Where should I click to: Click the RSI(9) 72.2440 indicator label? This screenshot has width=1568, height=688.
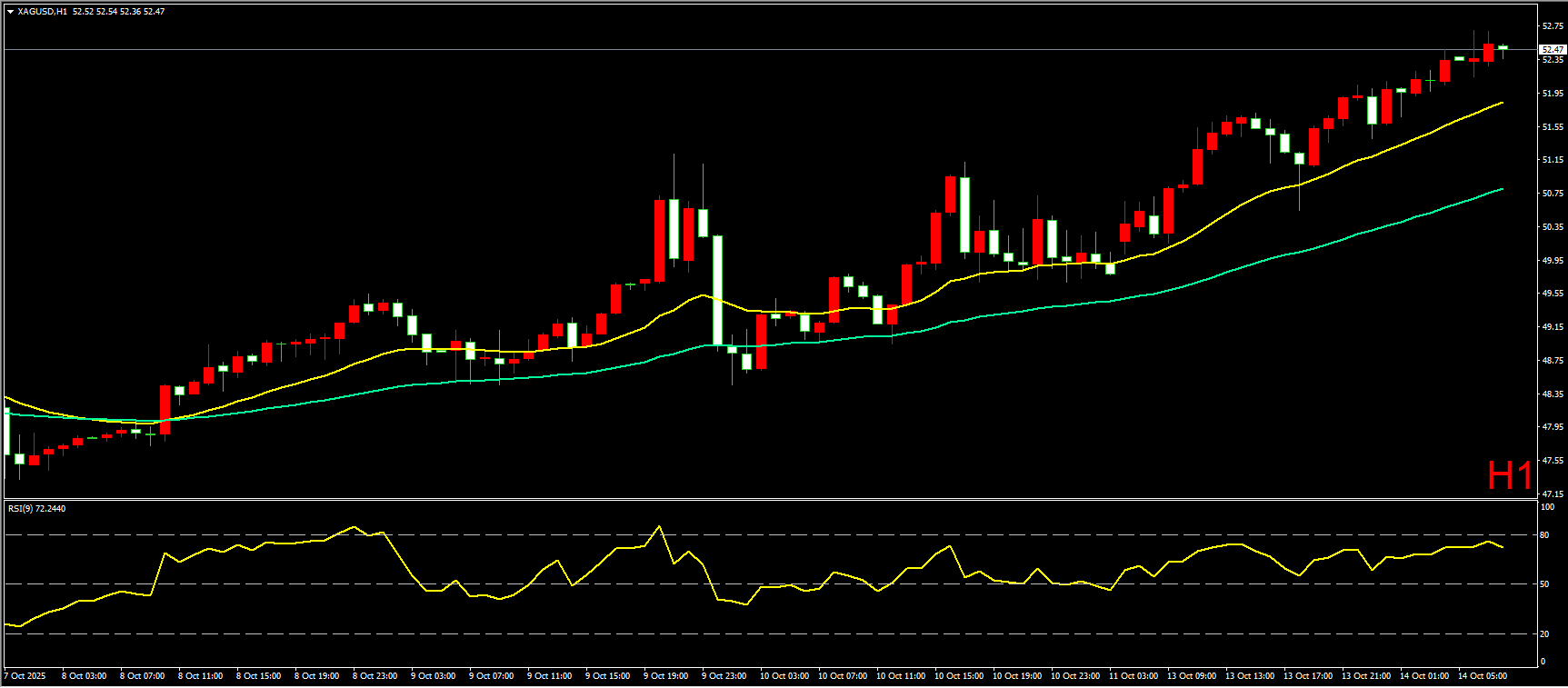point(36,508)
